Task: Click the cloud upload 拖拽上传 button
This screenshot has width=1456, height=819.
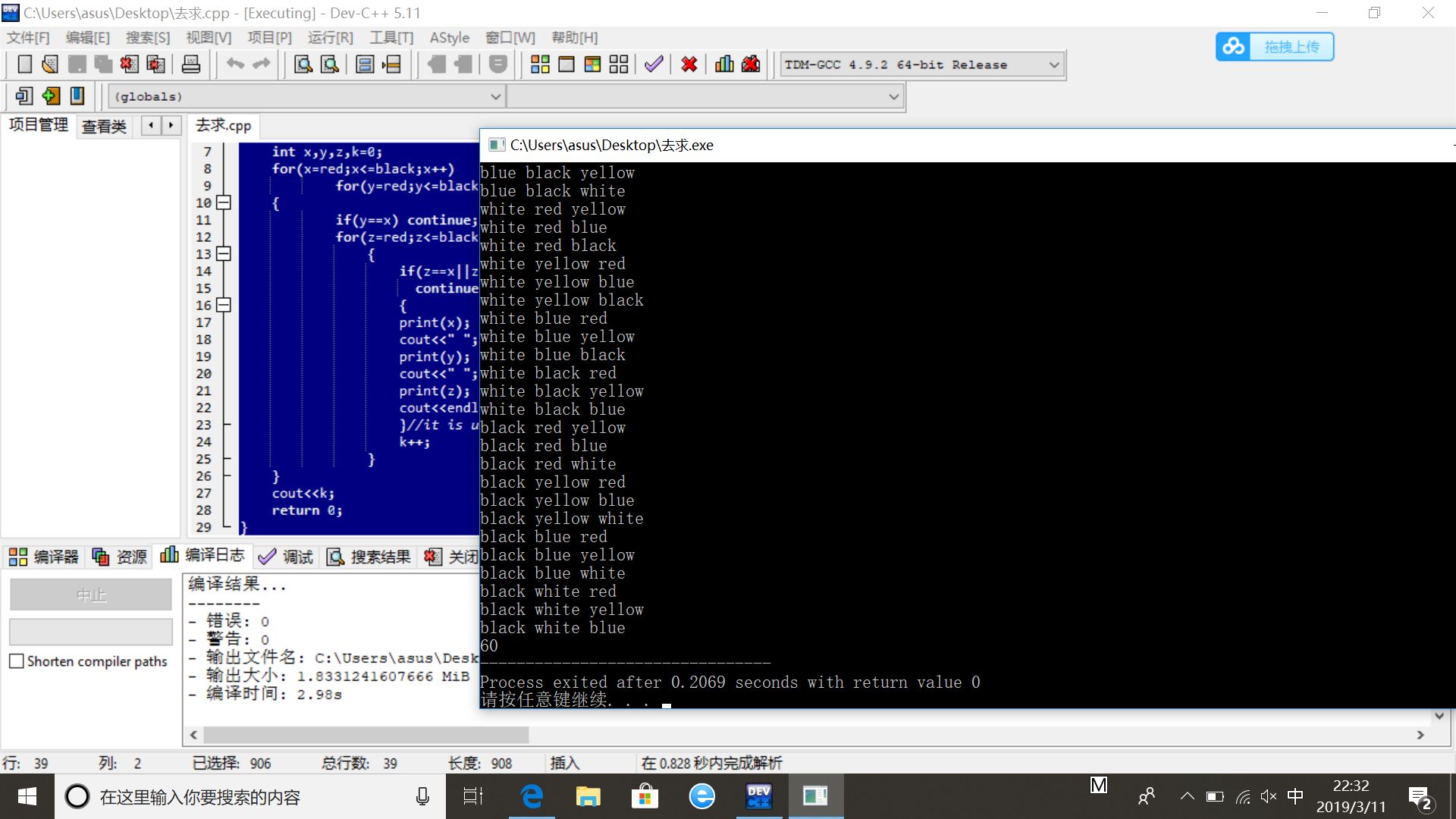Action: tap(1275, 47)
